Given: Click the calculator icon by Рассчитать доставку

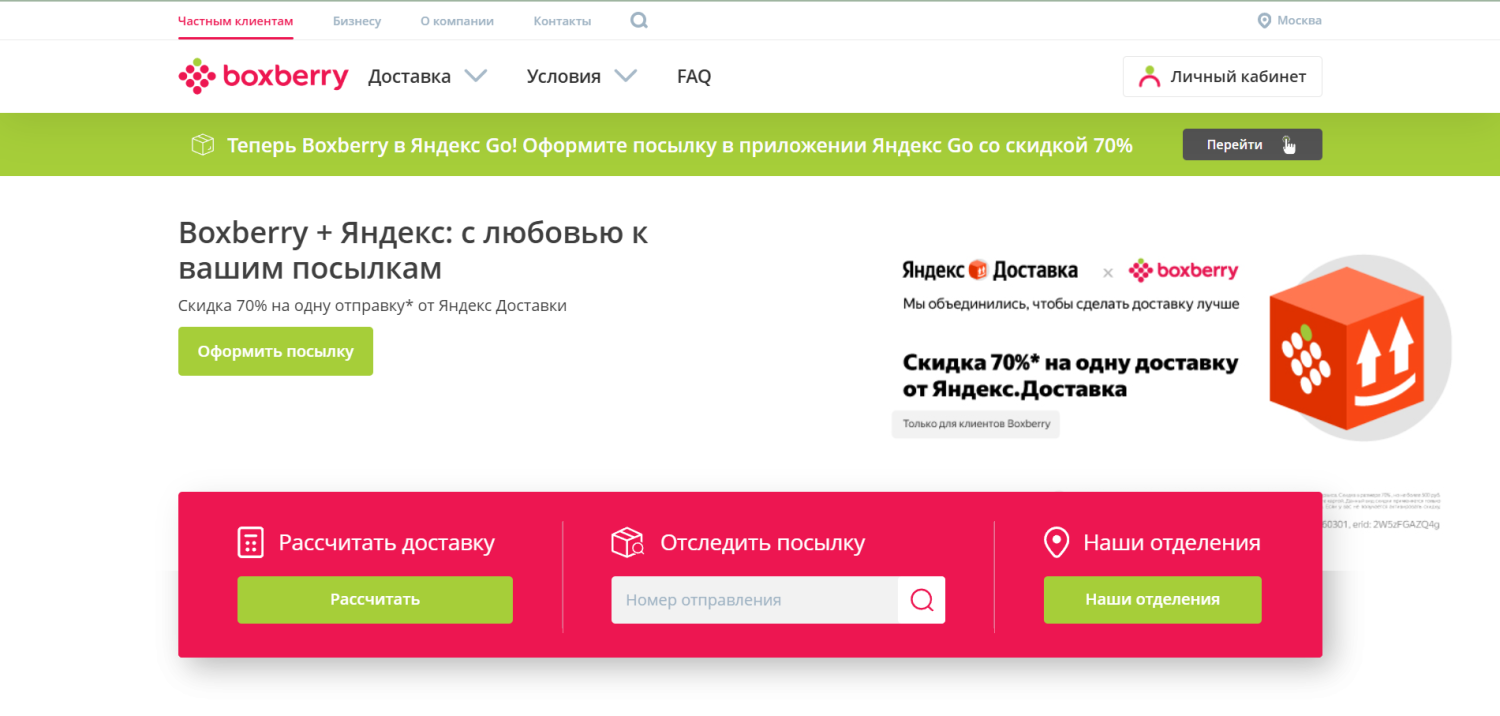Looking at the screenshot, I should coord(250,542).
